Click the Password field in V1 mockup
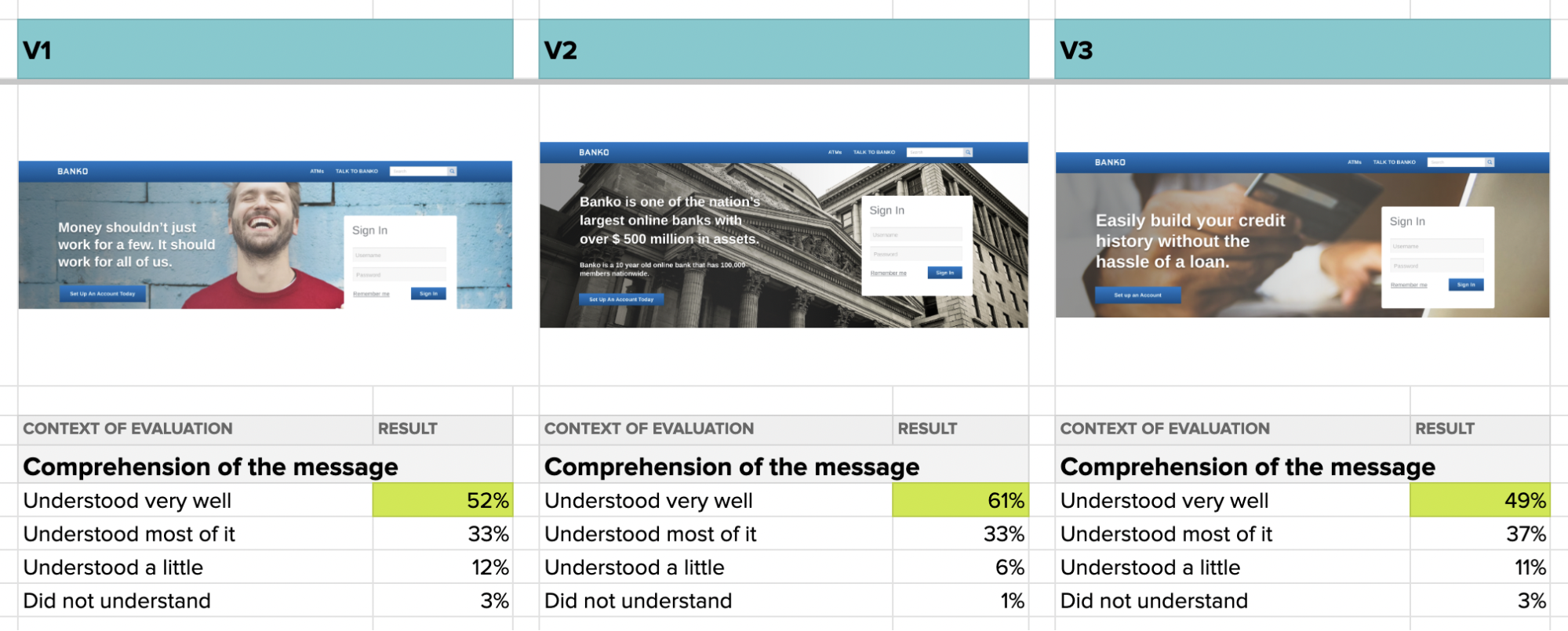Image resolution: width=1568 pixels, height=631 pixels. (x=399, y=274)
